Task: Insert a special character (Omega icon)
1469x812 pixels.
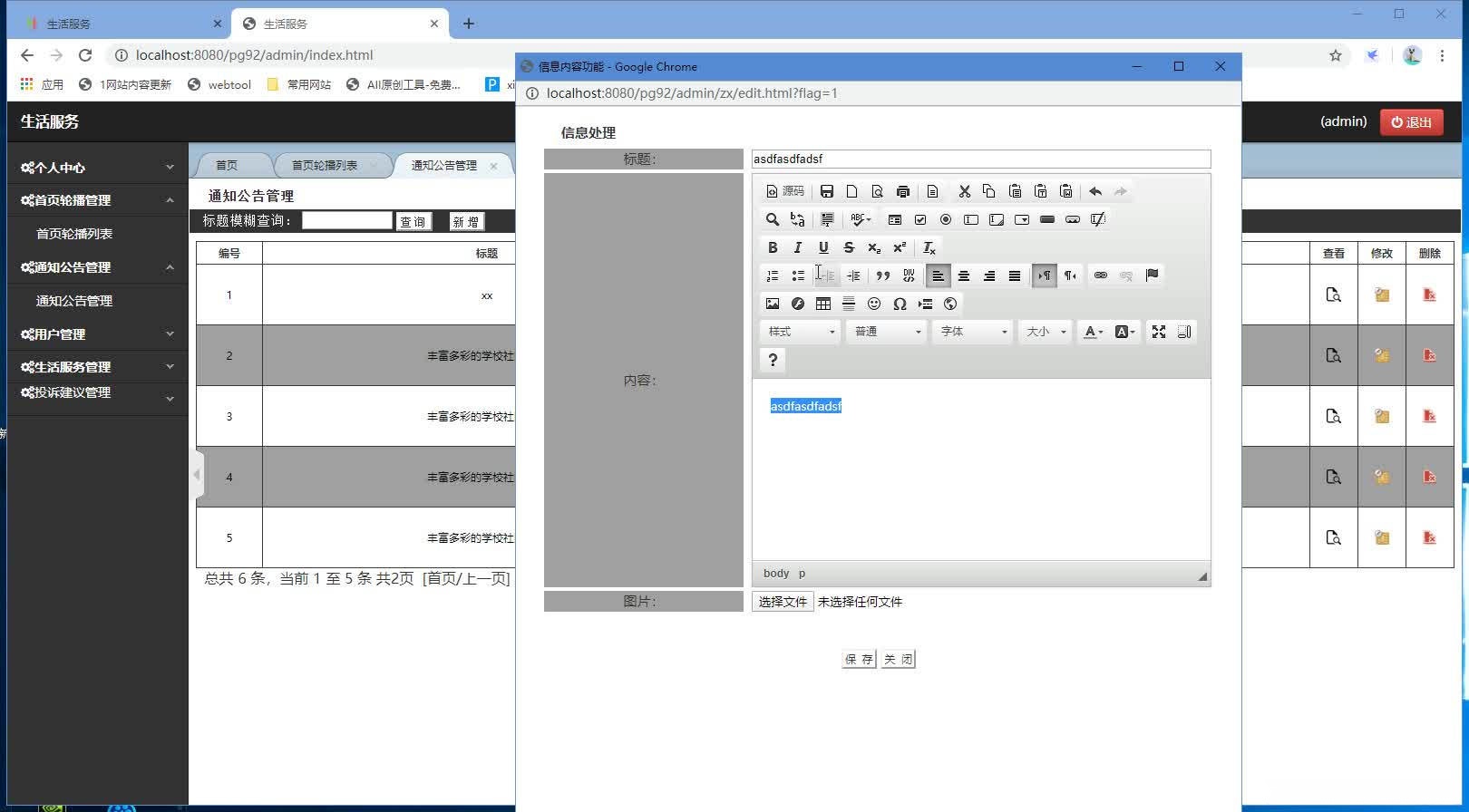Action: click(x=900, y=304)
